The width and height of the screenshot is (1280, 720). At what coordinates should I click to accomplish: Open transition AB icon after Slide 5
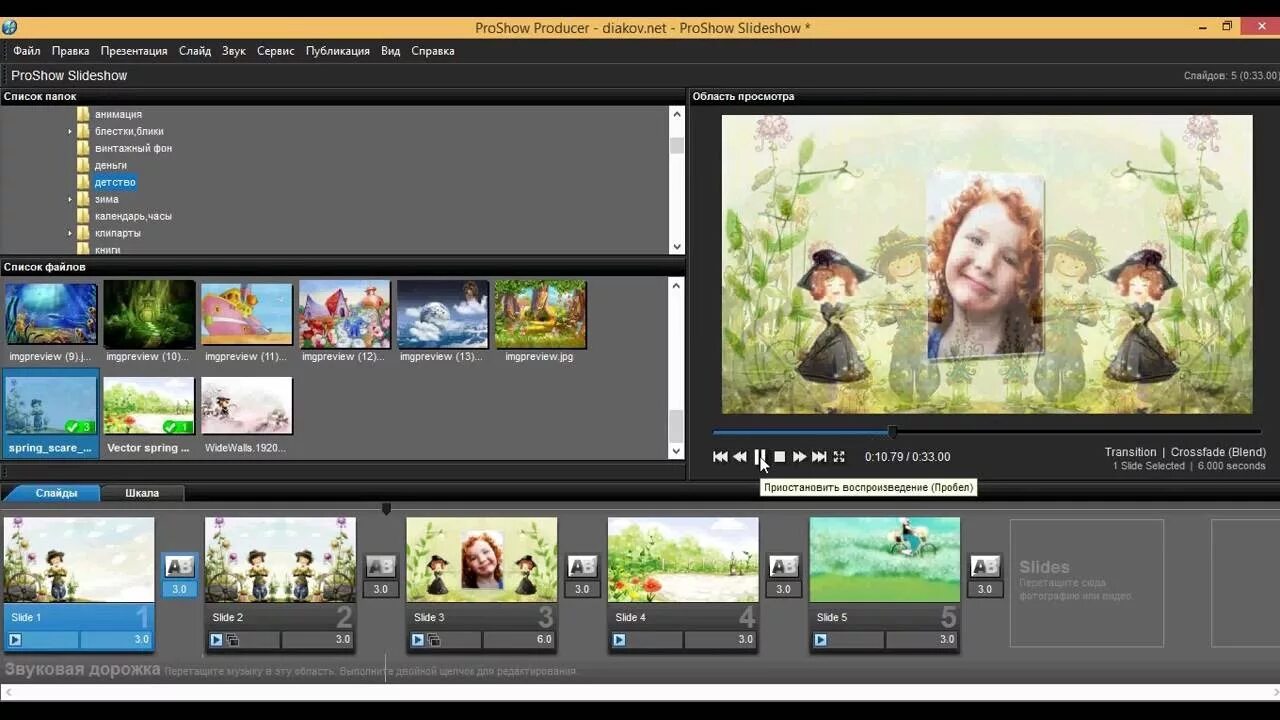(985, 567)
